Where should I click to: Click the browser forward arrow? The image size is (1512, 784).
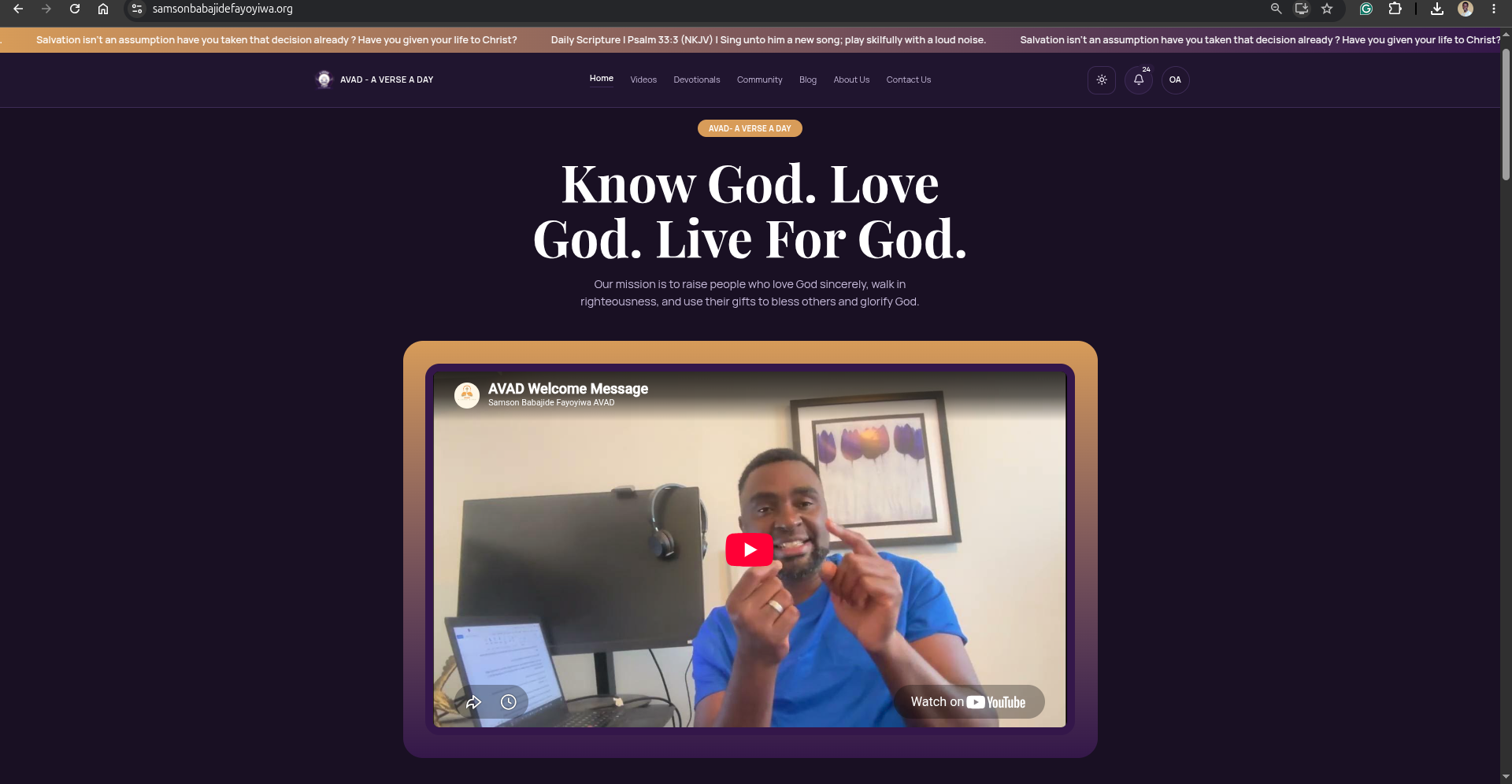(46, 9)
